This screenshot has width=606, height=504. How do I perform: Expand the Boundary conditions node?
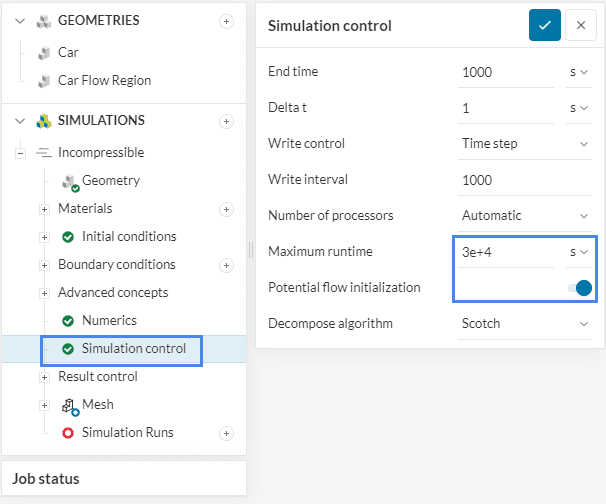44,265
